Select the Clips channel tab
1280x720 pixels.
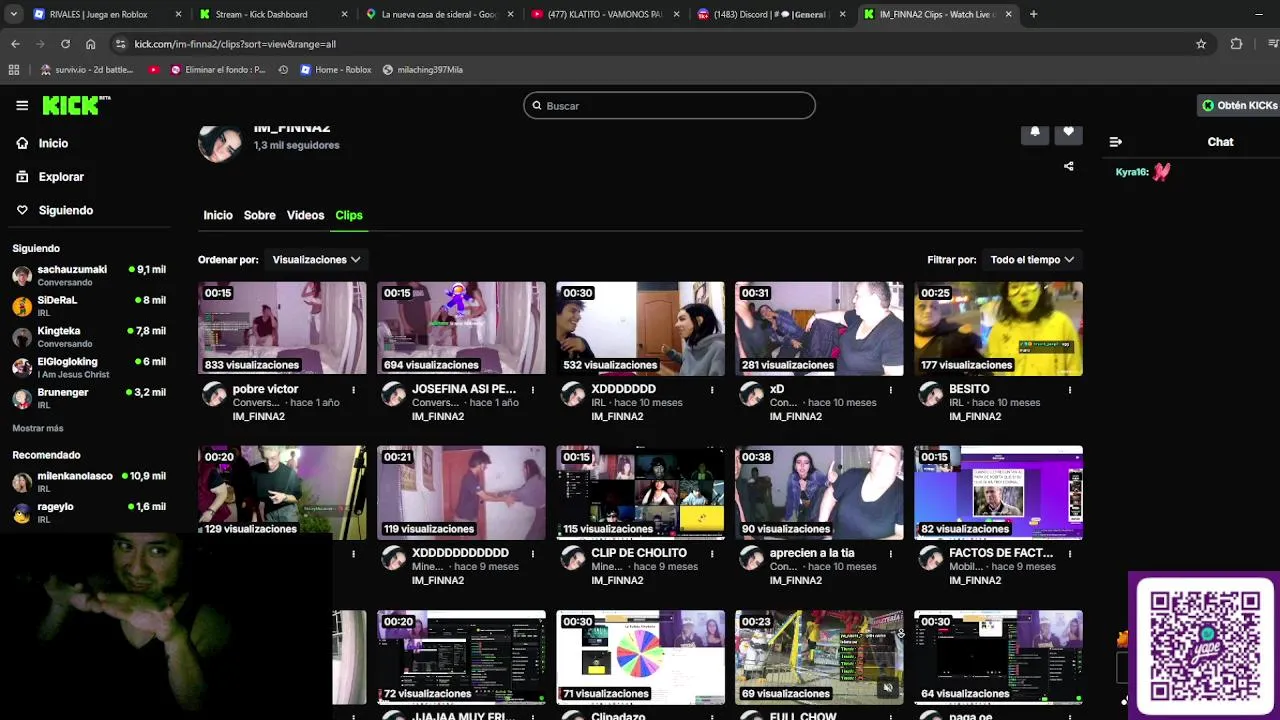349,215
